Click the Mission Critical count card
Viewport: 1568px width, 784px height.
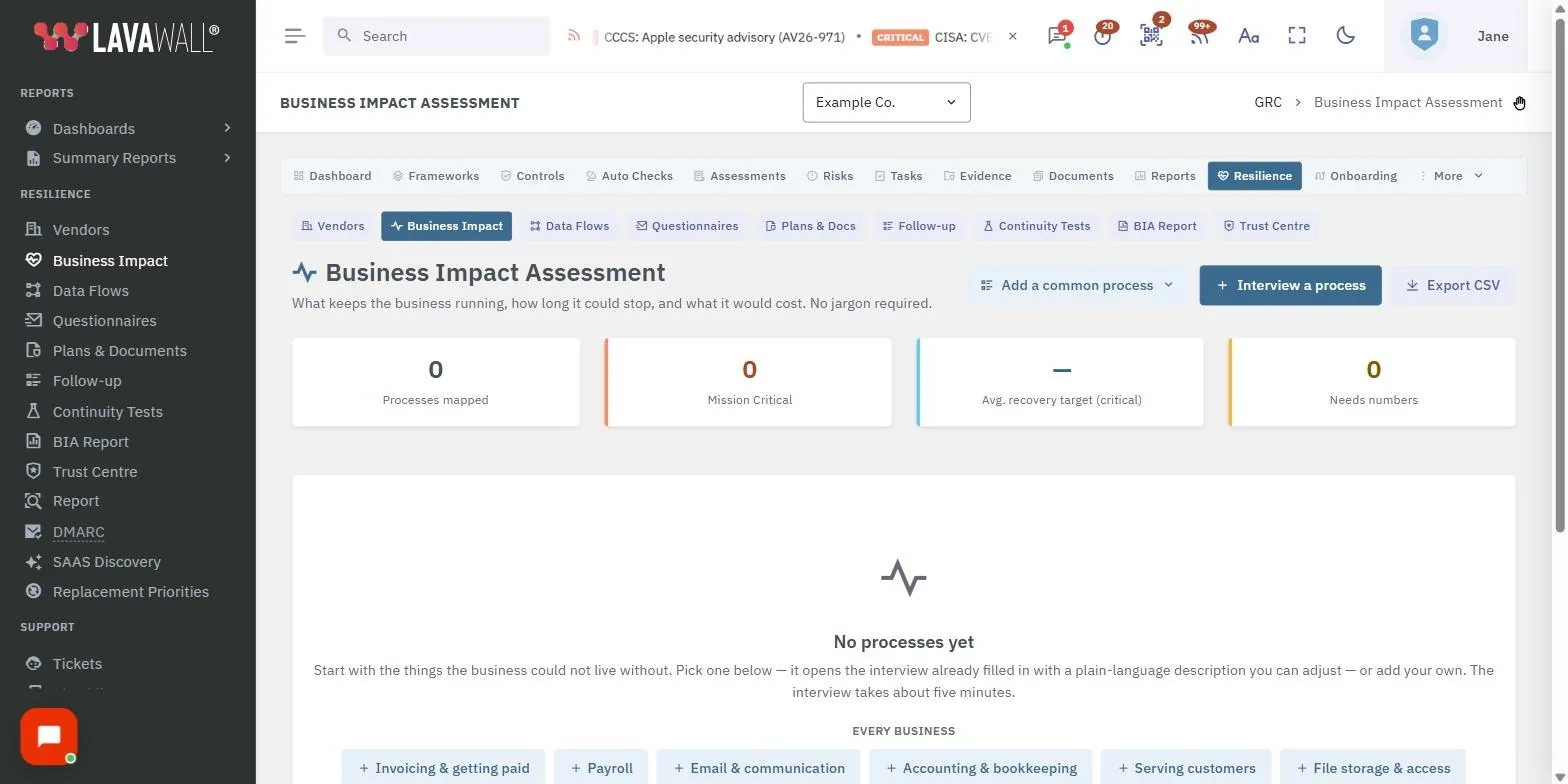click(748, 382)
